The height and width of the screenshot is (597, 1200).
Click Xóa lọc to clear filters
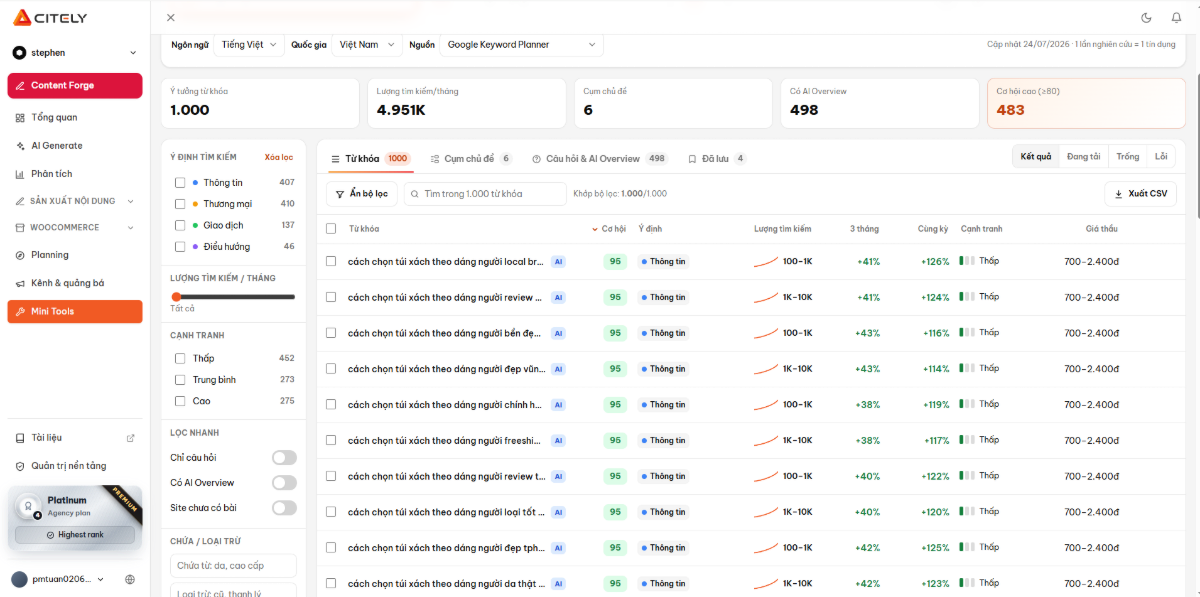(x=279, y=157)
